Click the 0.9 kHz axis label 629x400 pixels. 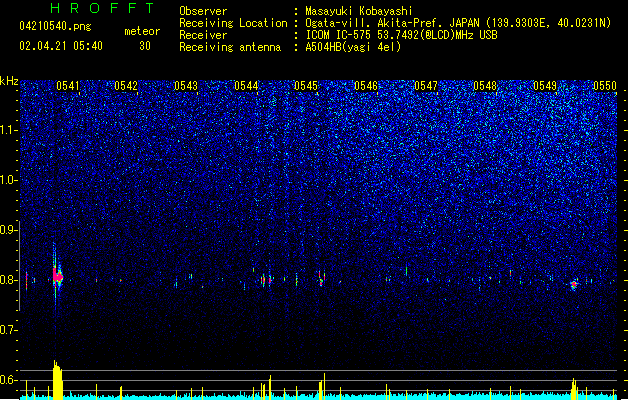(x=8, y=230)
